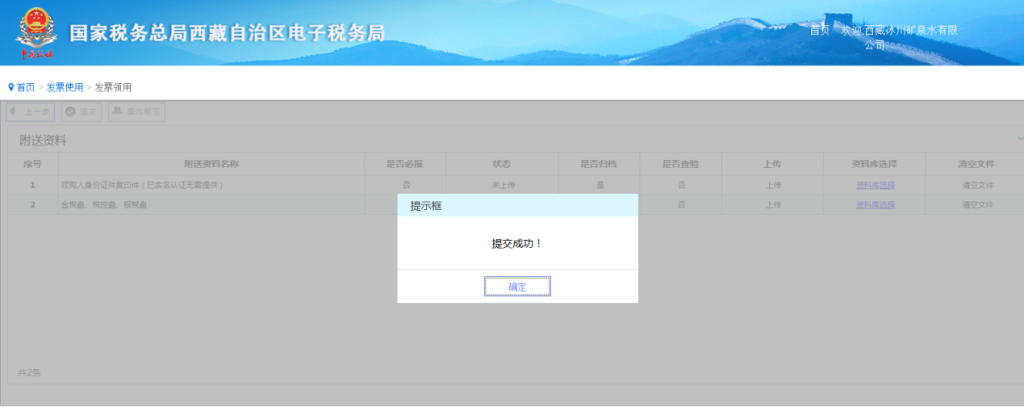Open the 操作规范 toolbar button
Image resolution: width=1024 pixels, height=407 pixels.
136,112
